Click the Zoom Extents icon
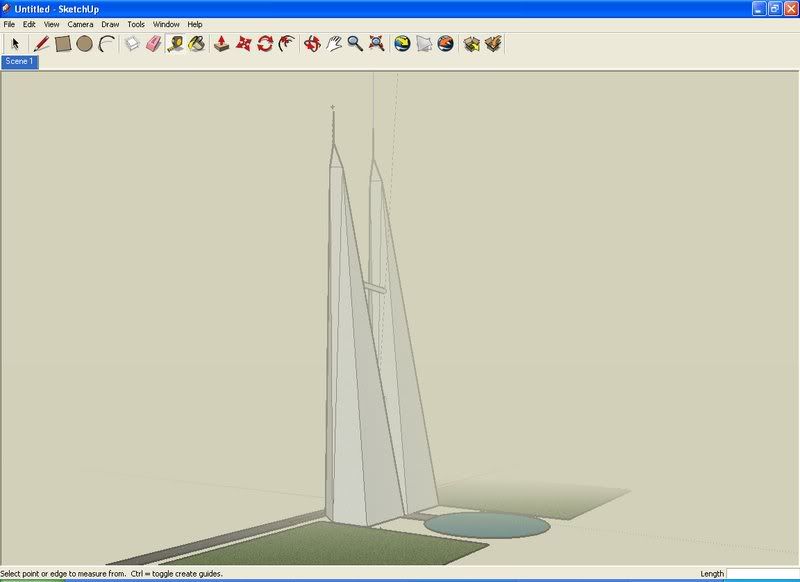The height and width of the screenshot is (582, 800). click(x=377, y=44)
